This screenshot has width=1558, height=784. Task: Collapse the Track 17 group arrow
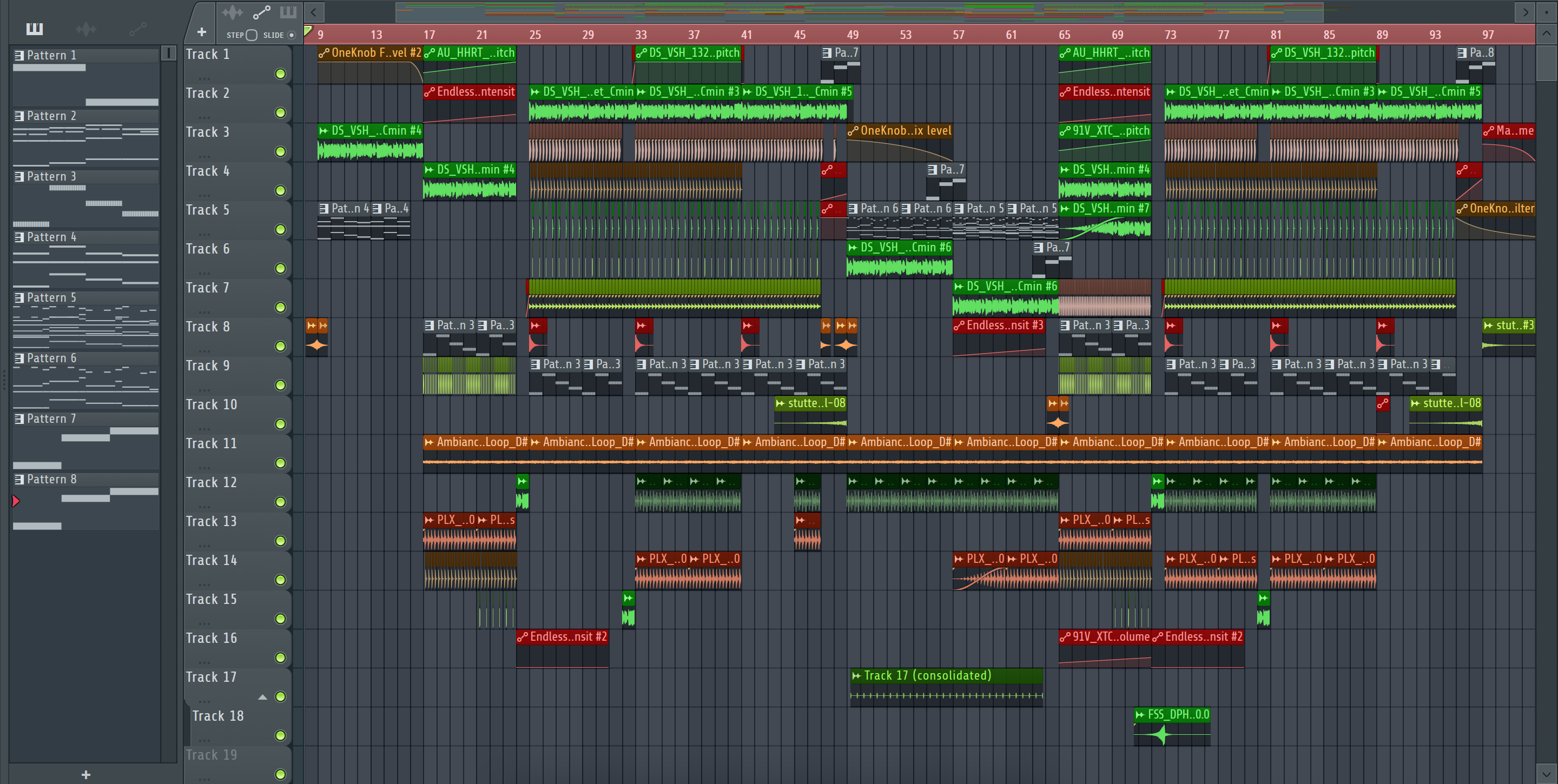click(x=262, y=697)
